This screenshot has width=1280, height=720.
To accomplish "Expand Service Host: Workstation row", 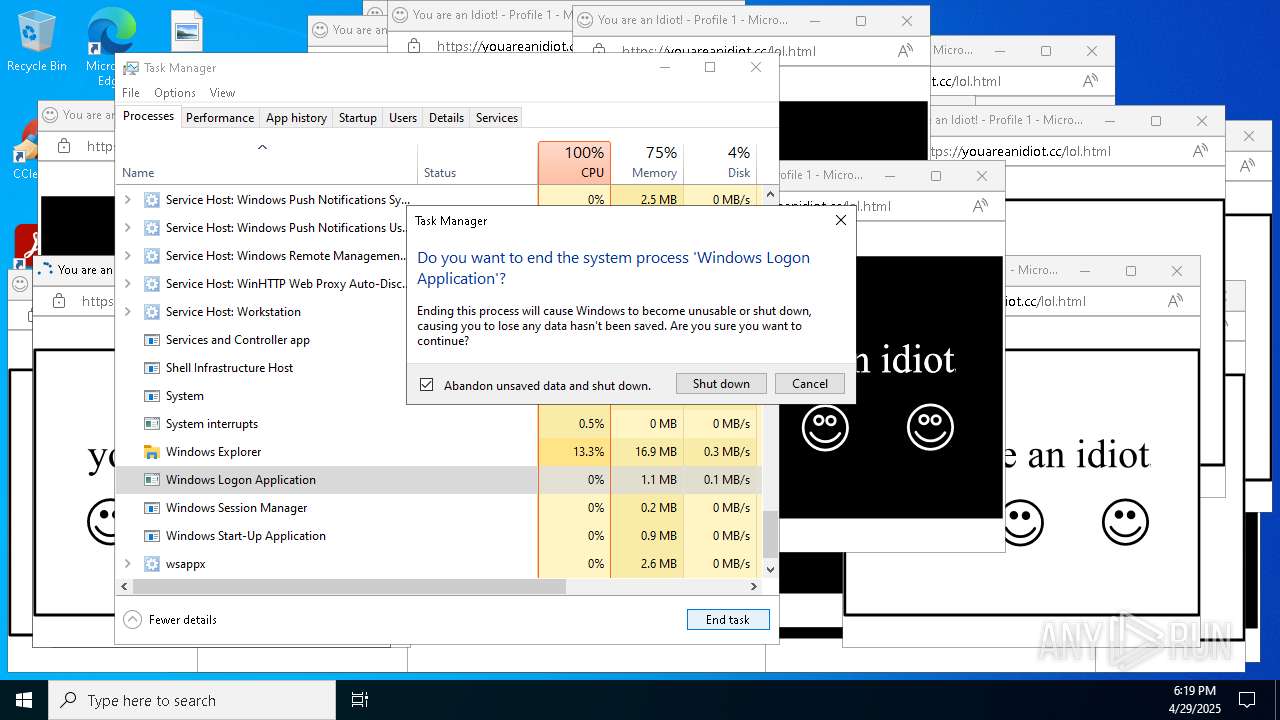I will [127, 312].
